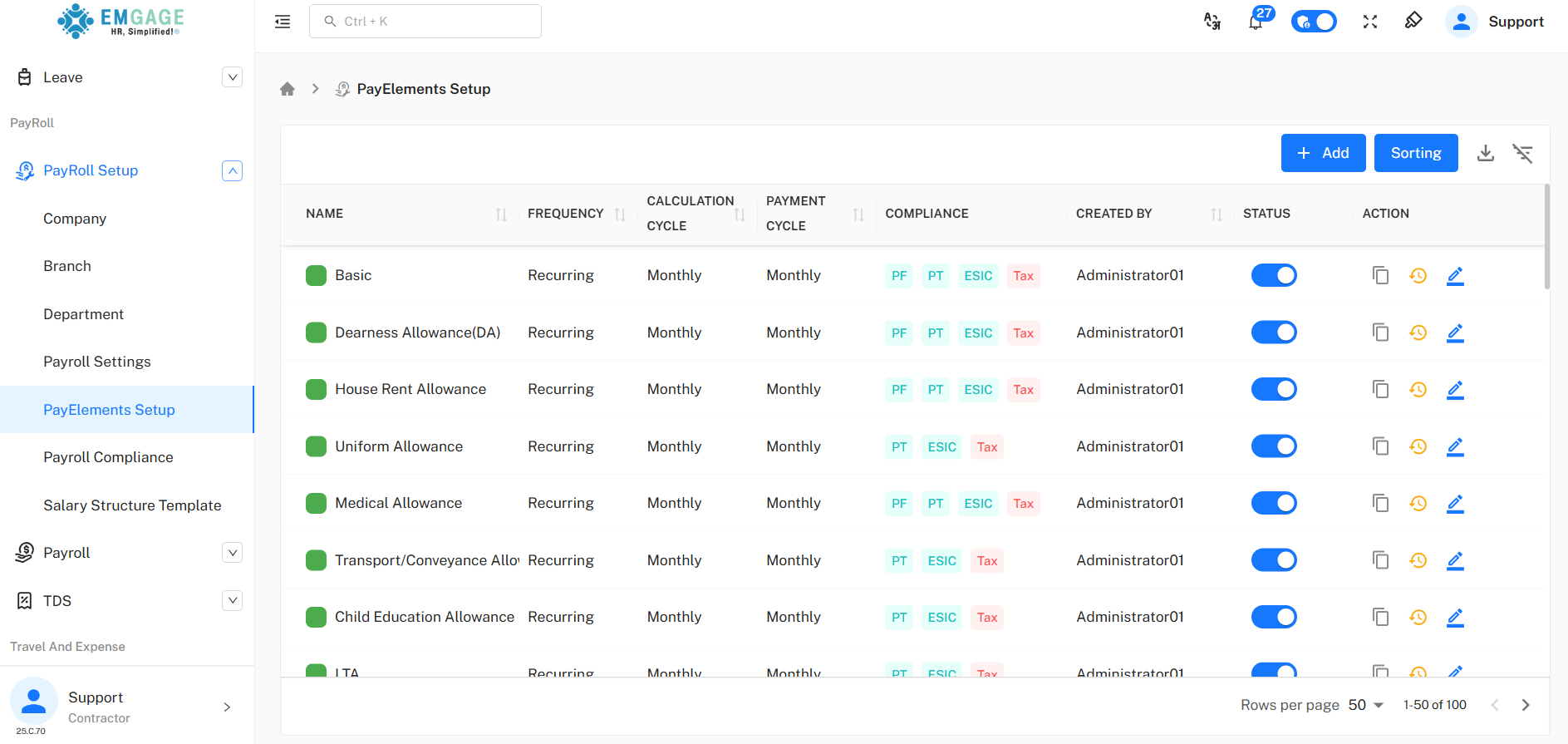Open the Rows per page dropdown
This screenshot has width=1568, height=744.
click(x=1366, y=705)
